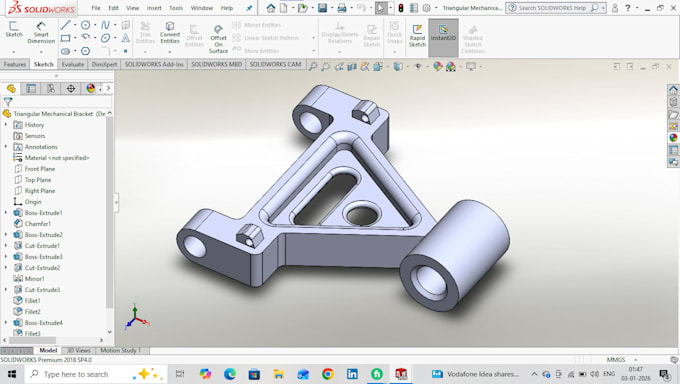Show more manager tabs with the chevron
Screen dimensions: 680x384
[x=108, y=89]
